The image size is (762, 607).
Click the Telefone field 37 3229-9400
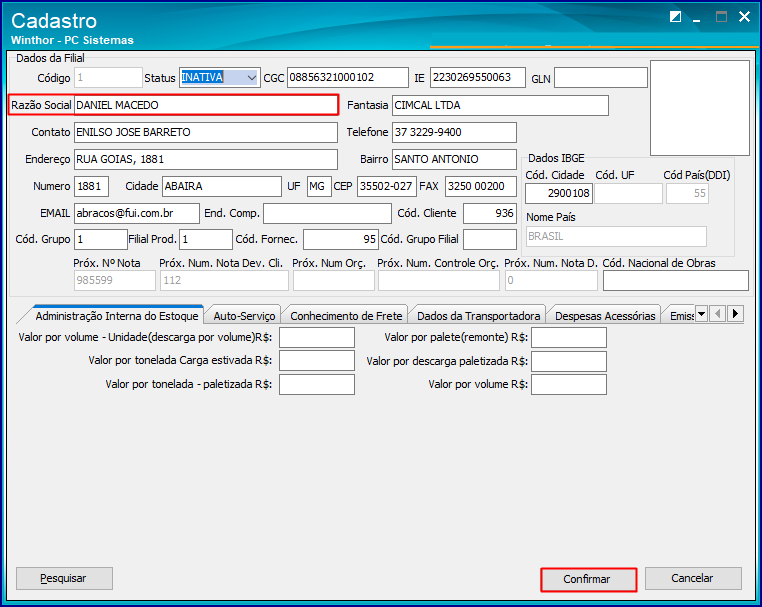(454, 133)
